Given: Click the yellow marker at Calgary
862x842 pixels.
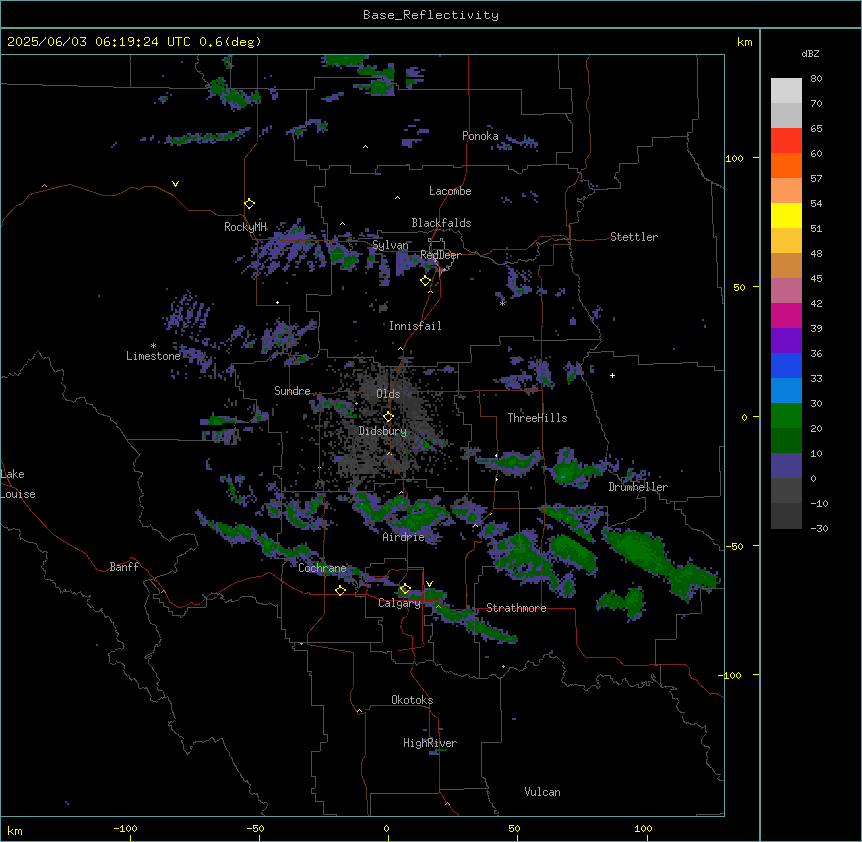Looking at the screenshot, I should 405,589.
